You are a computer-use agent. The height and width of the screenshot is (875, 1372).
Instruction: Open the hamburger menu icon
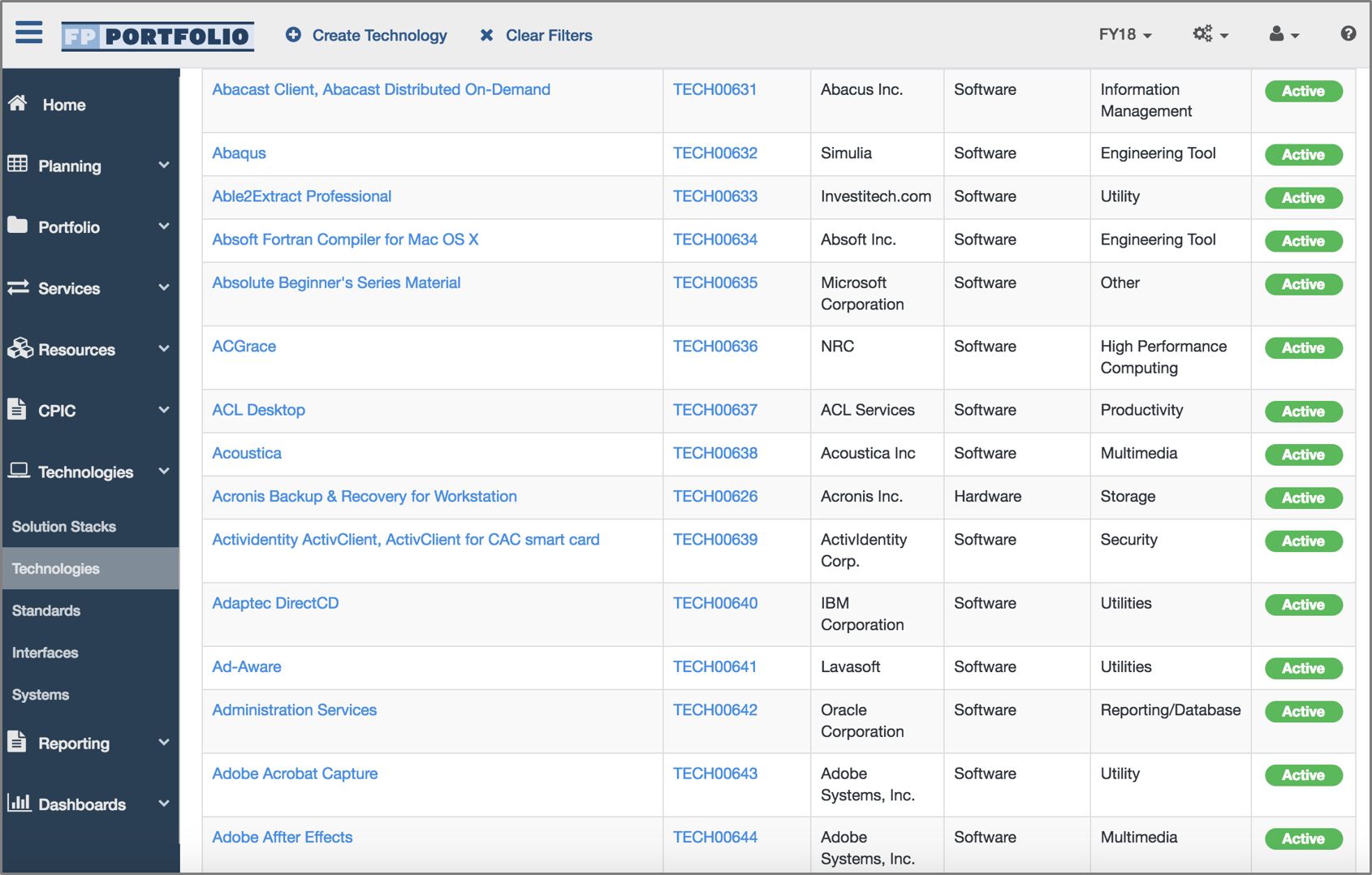click(x=29, y=33)
